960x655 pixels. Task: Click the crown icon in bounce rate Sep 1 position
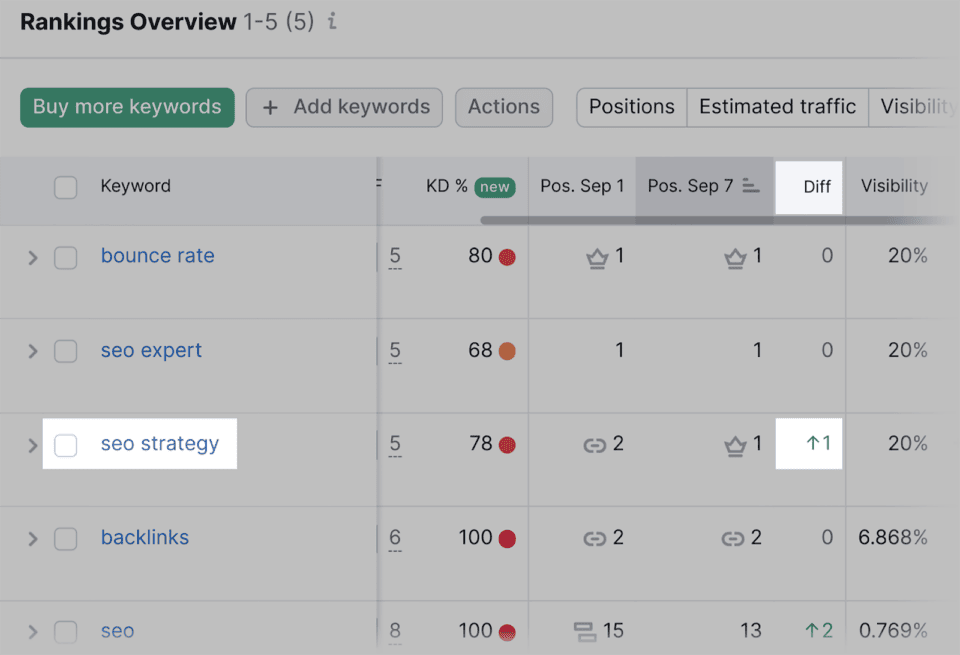(597, 258)
